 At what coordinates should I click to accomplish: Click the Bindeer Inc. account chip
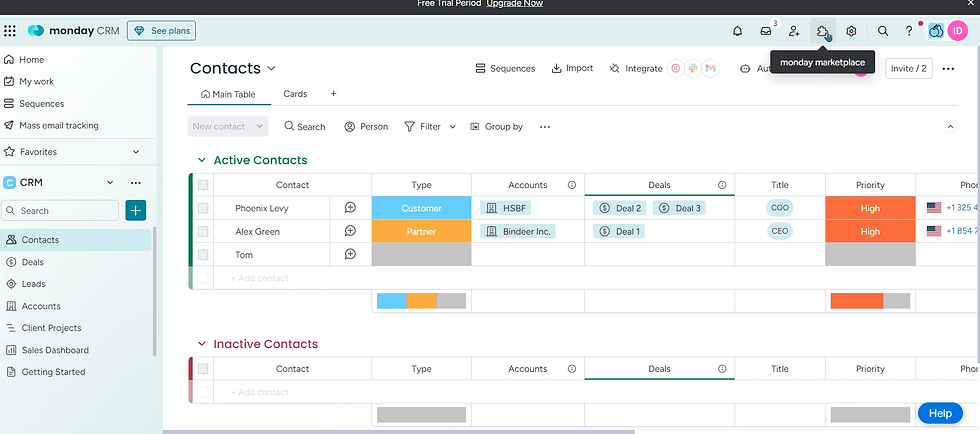518,231
